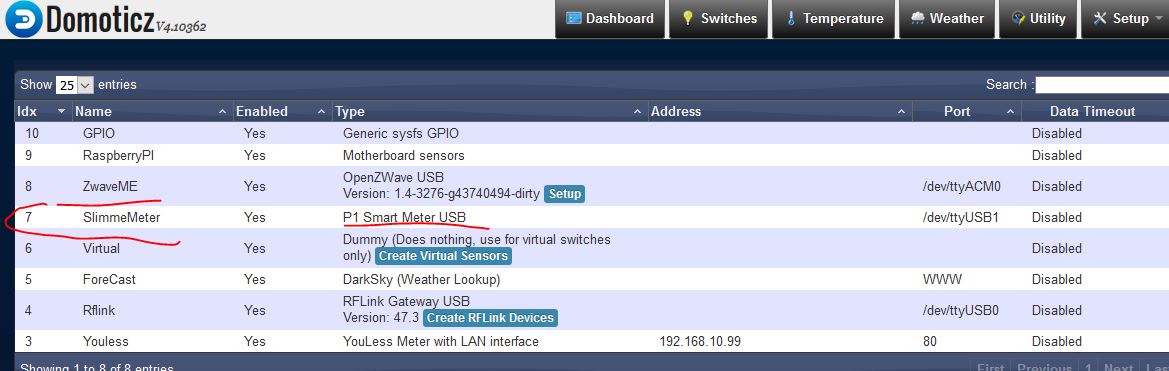
Task: Sort table by Port column
Action: (x=968, y=112)
